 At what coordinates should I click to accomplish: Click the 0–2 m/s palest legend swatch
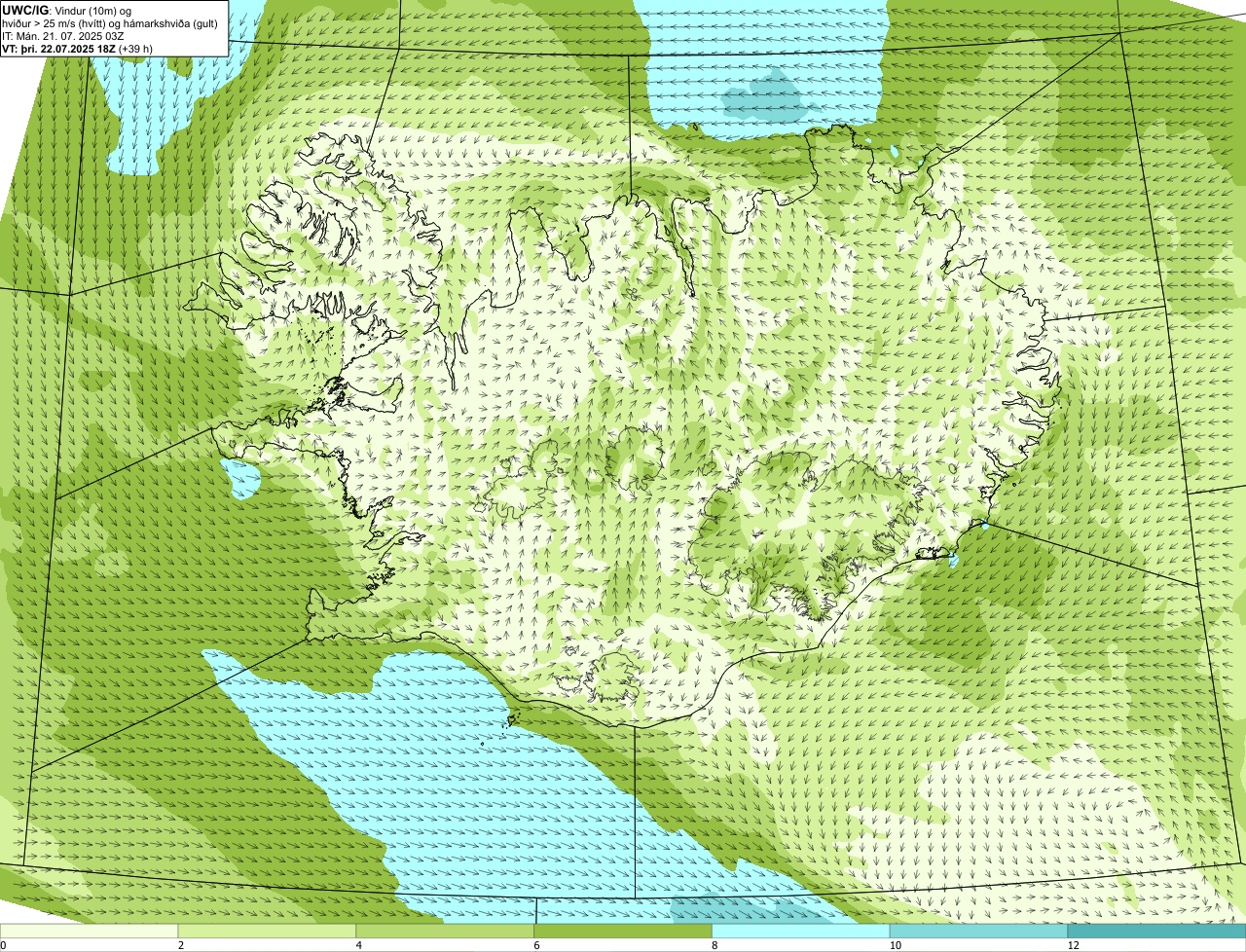tap(90, 931)
